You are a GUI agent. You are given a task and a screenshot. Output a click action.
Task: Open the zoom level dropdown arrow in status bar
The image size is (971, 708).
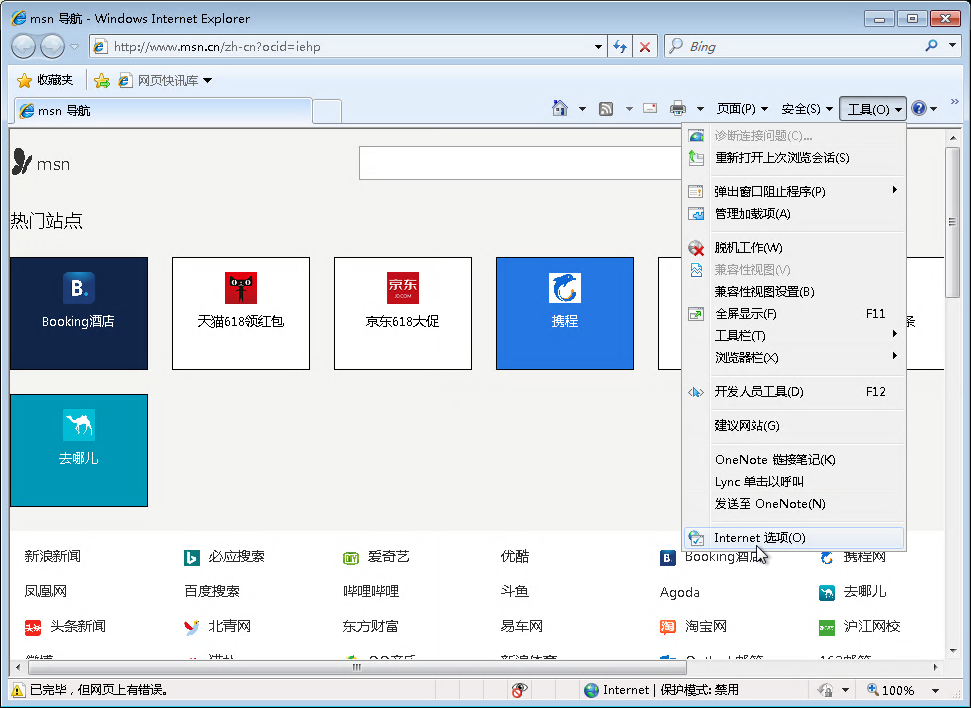pyautogui.click(x=935, y=690)
